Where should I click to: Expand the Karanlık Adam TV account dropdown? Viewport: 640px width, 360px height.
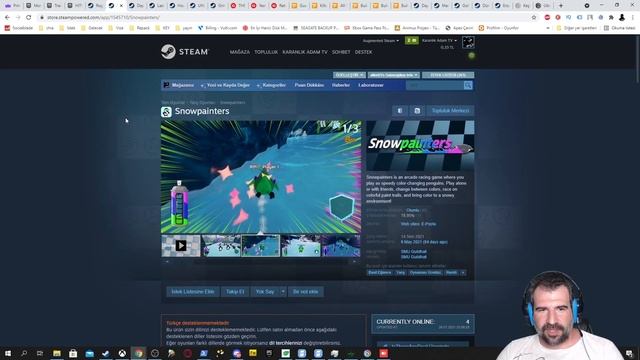[x=439, y=40]
